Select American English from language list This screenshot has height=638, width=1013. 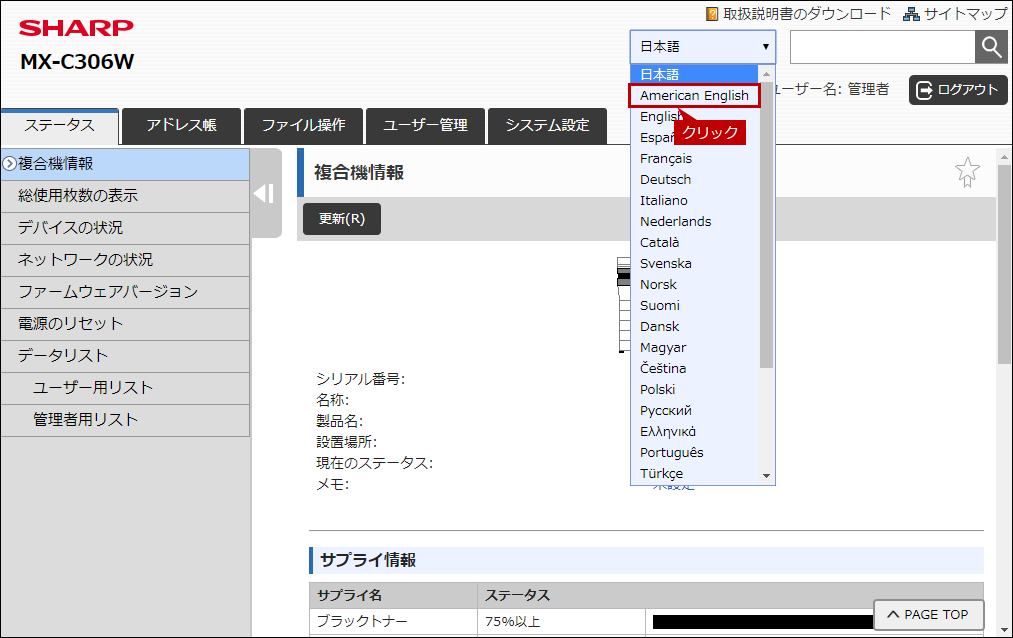point(694,96)
